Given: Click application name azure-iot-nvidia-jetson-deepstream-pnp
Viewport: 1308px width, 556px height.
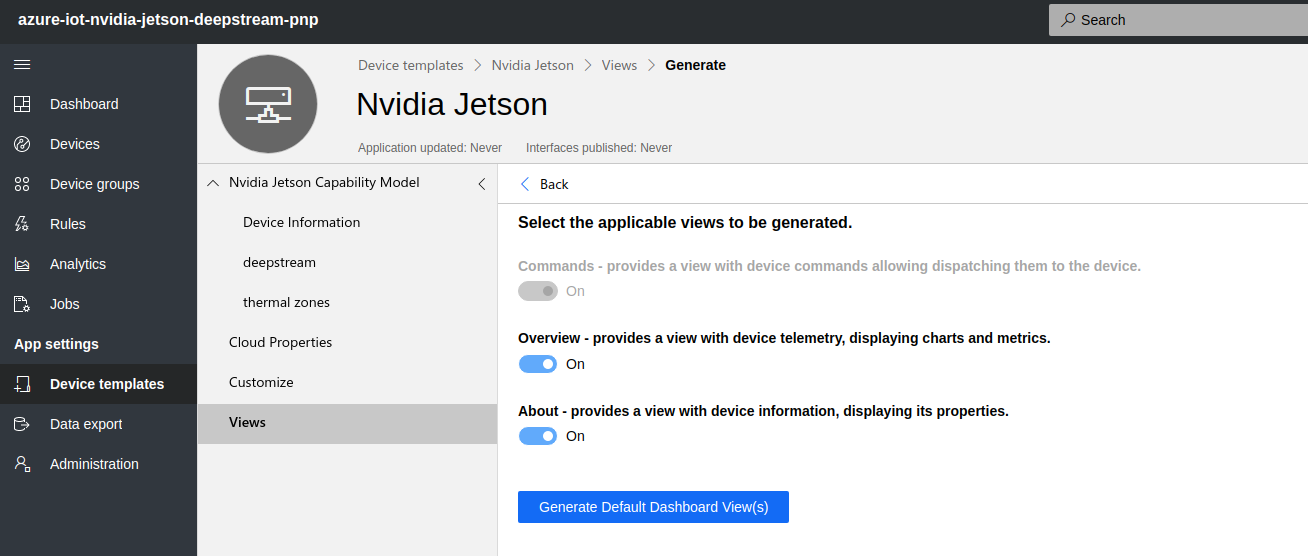Looking at the screenshot, I should click(168, 20).
